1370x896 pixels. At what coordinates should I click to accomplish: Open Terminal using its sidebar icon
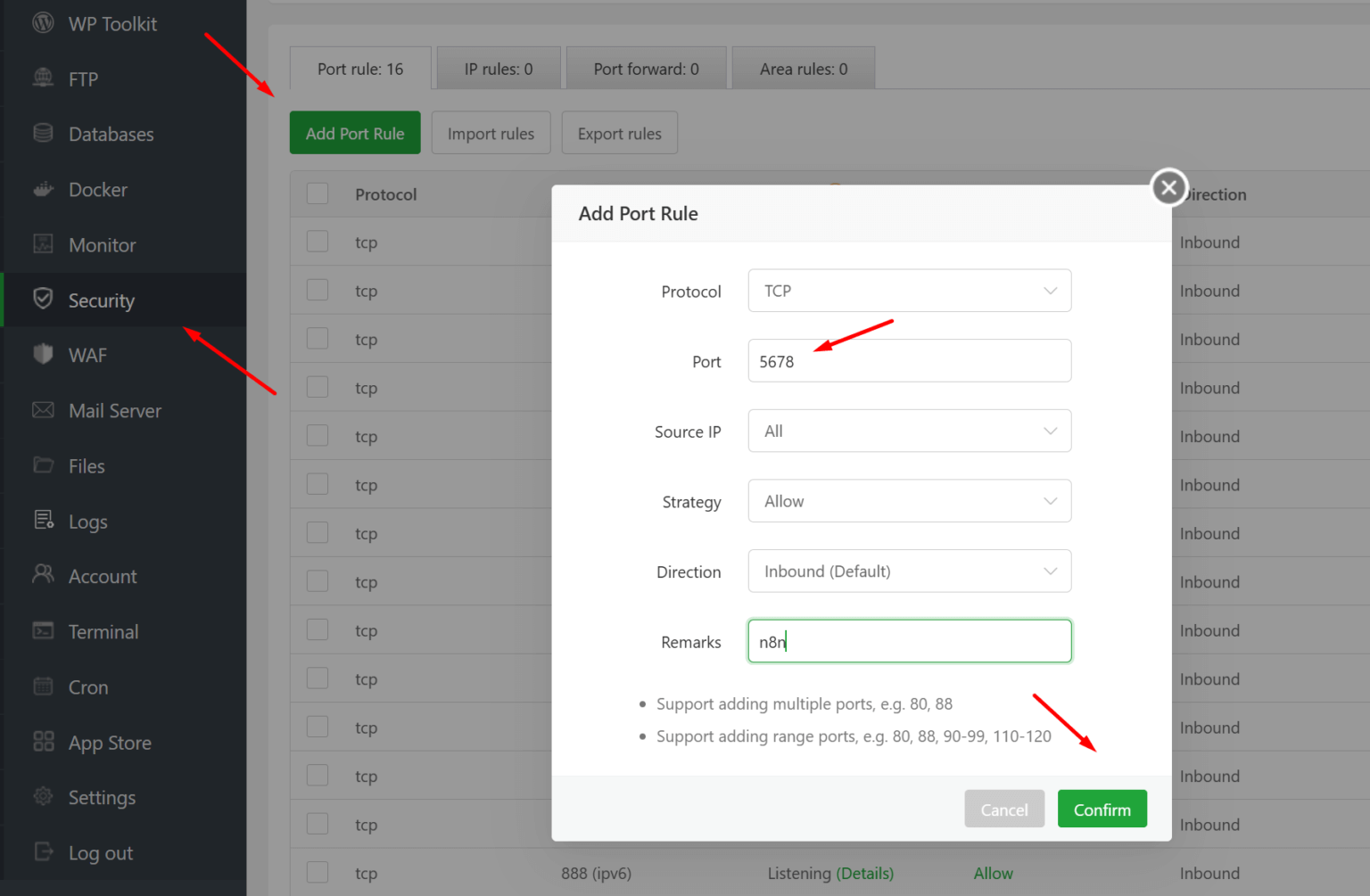(43, 631)
